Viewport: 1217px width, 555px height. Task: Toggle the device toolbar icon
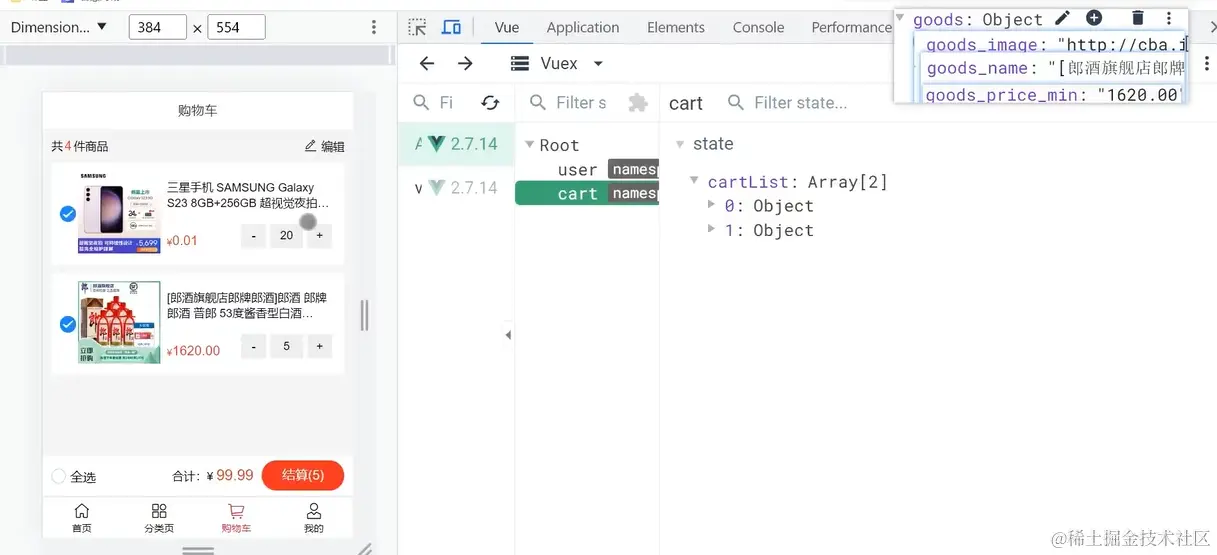tap(452, 27)
